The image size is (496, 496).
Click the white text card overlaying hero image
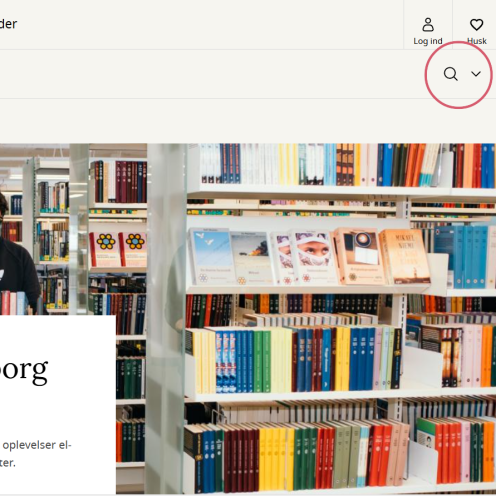point(58,405)
